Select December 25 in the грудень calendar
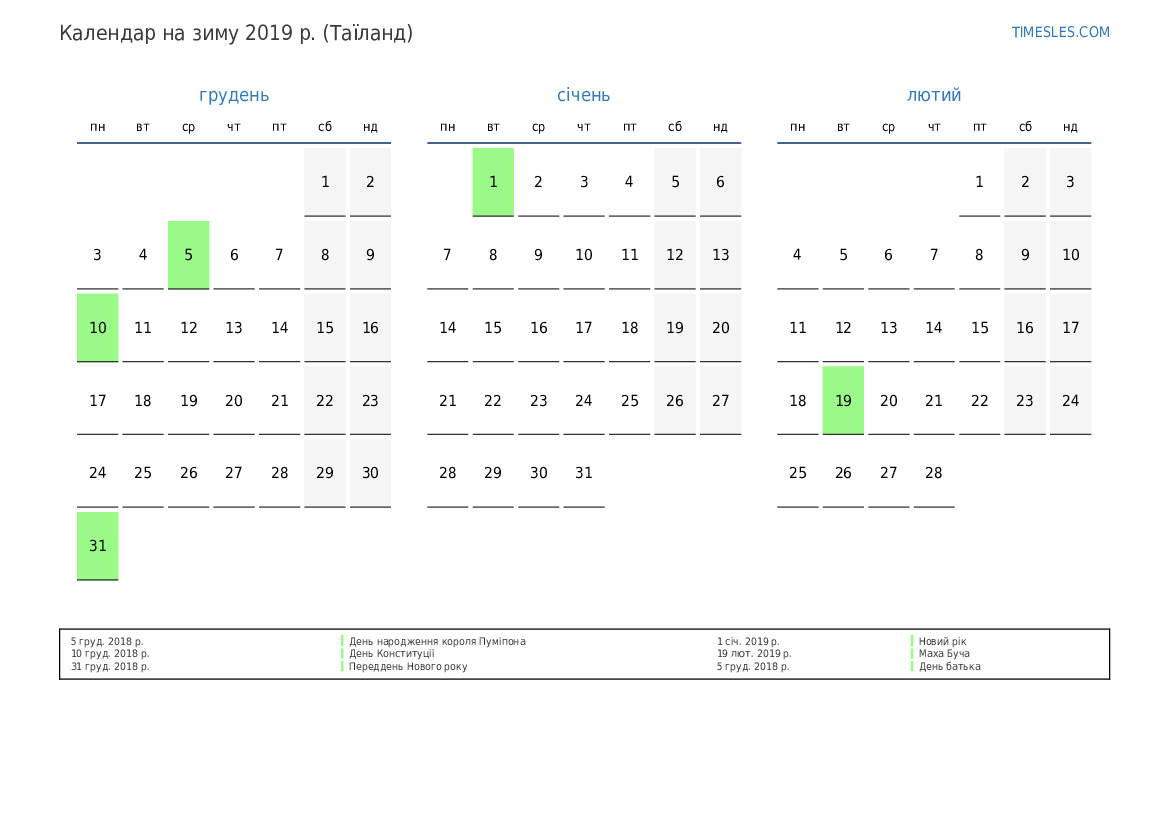Viewport: 1169px width, 827px height. pyautogui.click(x=143, y=473)
